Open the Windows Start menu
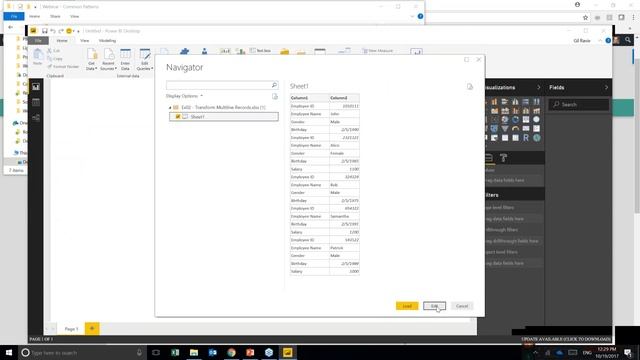This screenshot has height=360, width=640. point(9,352)
